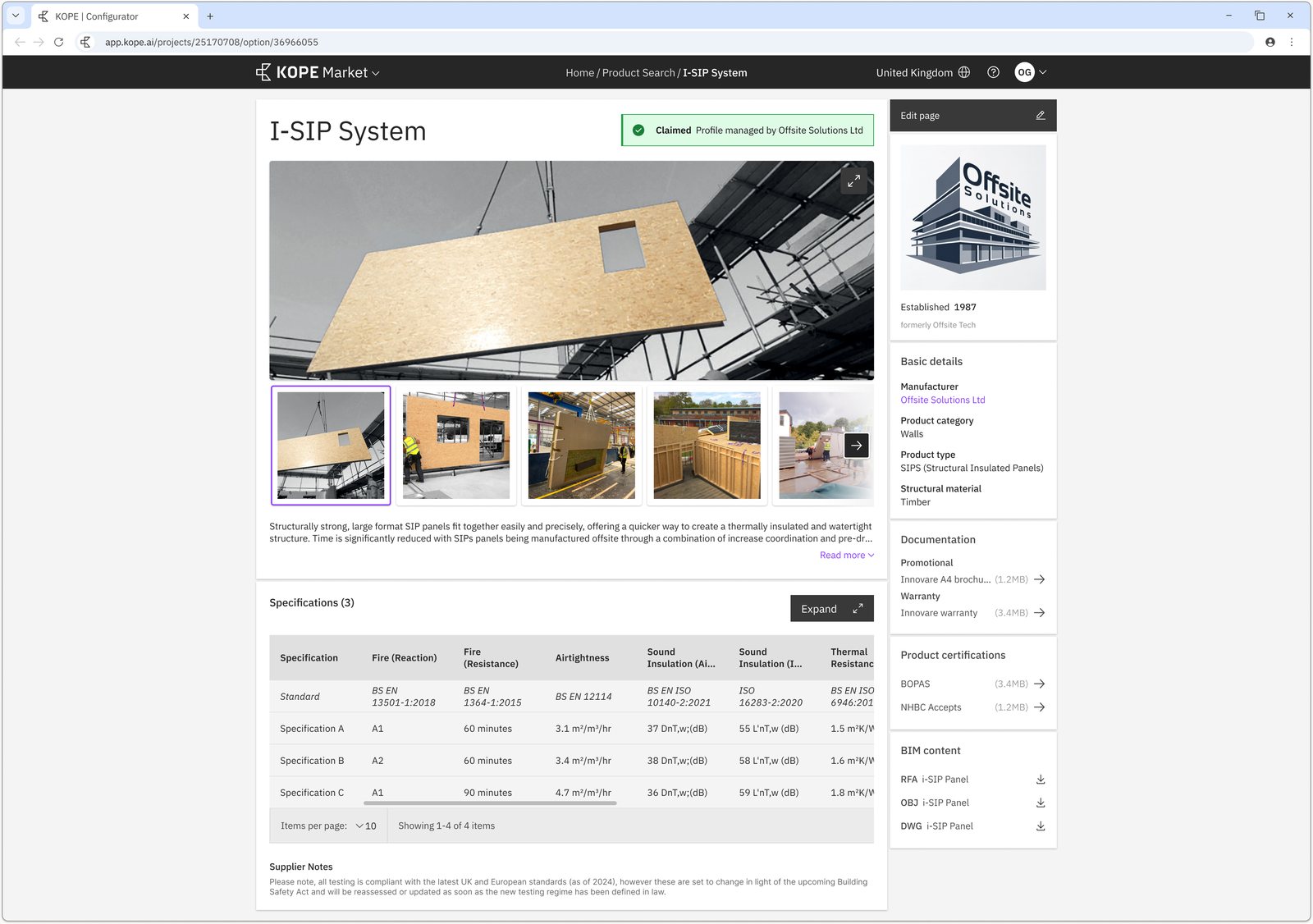The width and height of the screenshot is (1313, 924).
Task: Download RFA i-SIP Panel file
Action: point(1040,780)
